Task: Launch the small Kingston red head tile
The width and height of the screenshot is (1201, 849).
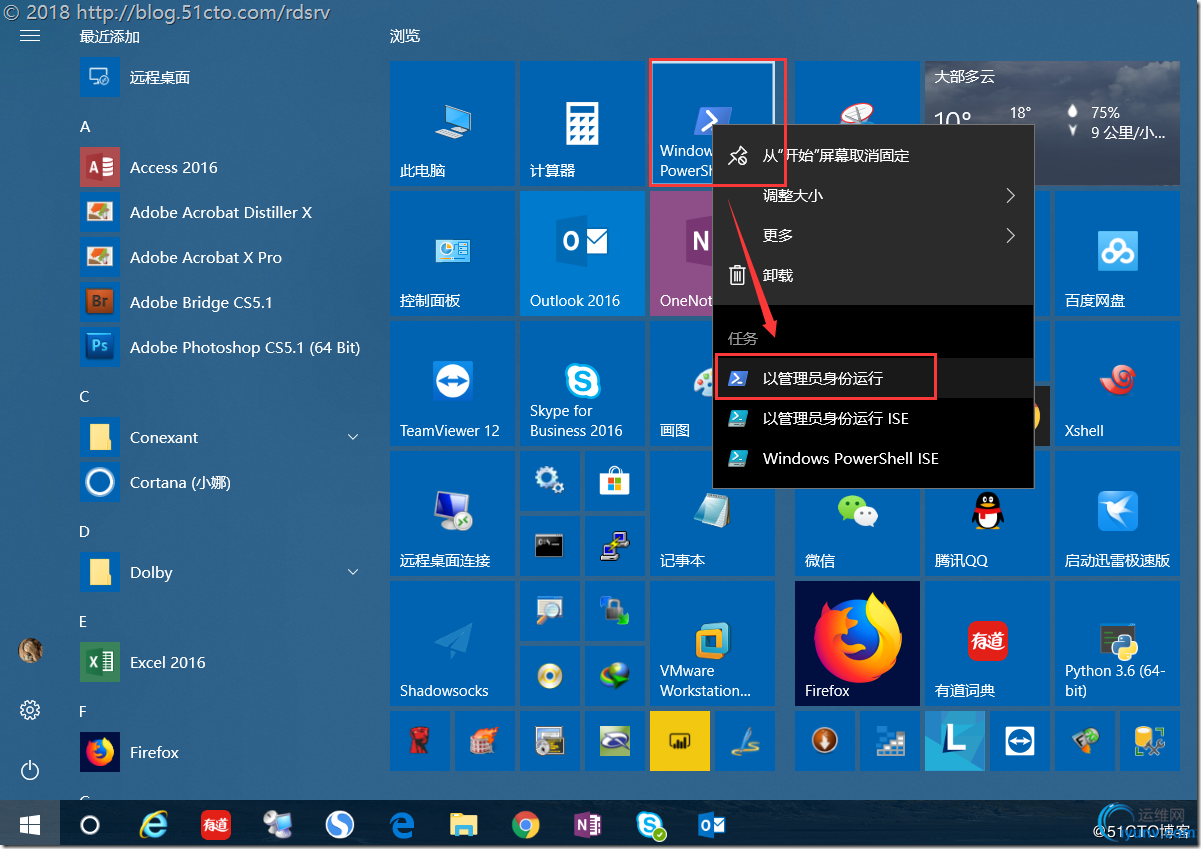Action: (x=420, y=741)
